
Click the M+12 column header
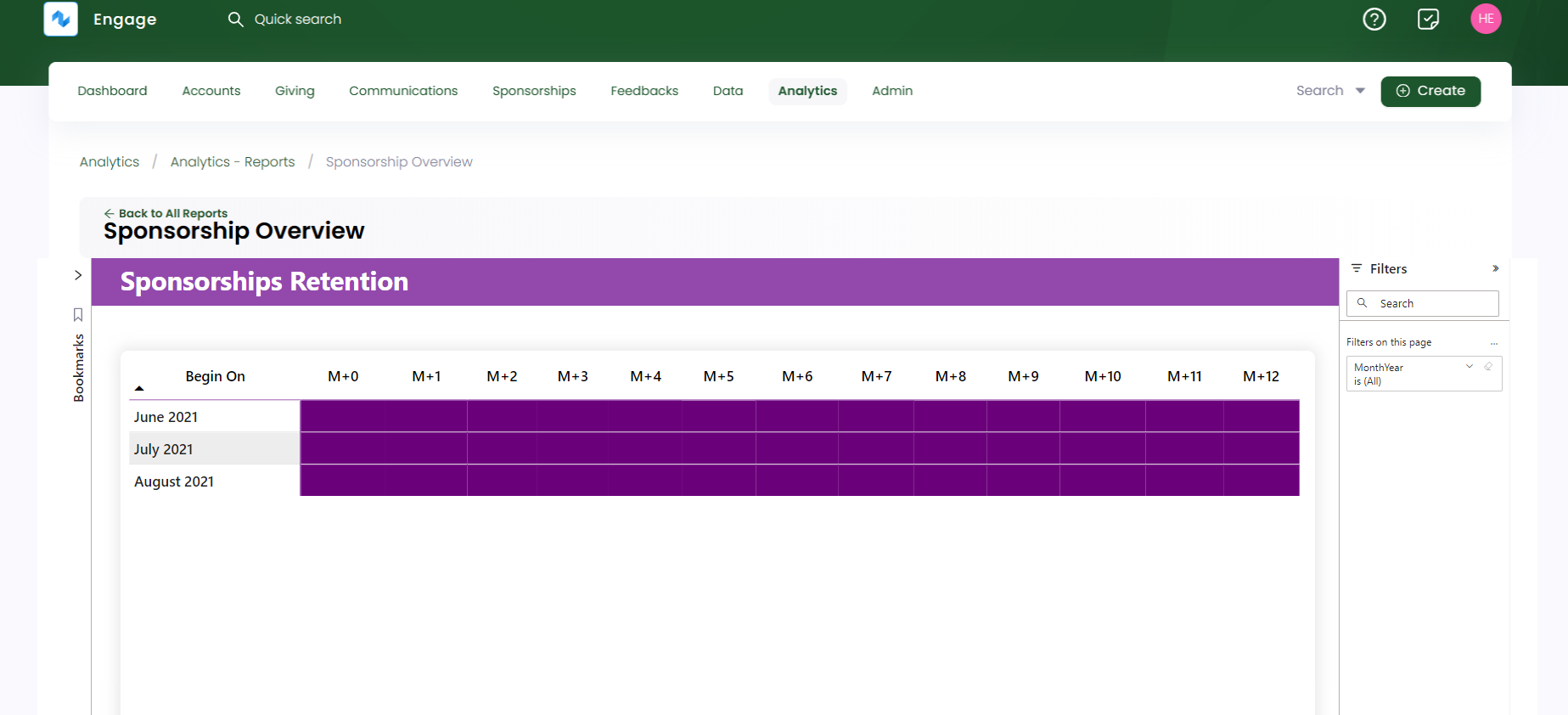coord(1261,376)
